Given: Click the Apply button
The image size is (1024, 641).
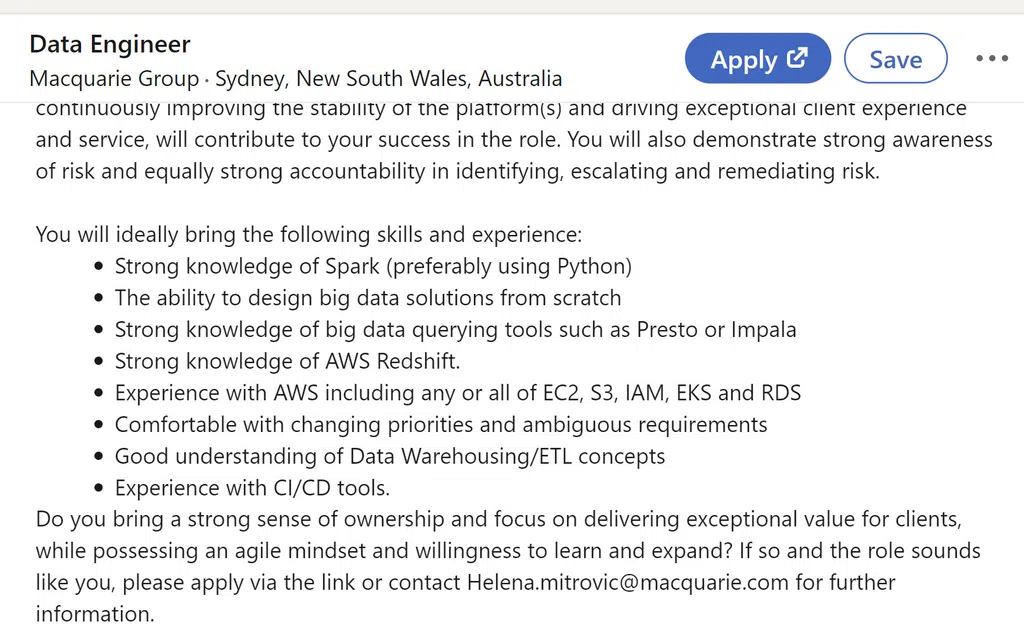Looking at the screenshot, I should click(x=758, y=59).
